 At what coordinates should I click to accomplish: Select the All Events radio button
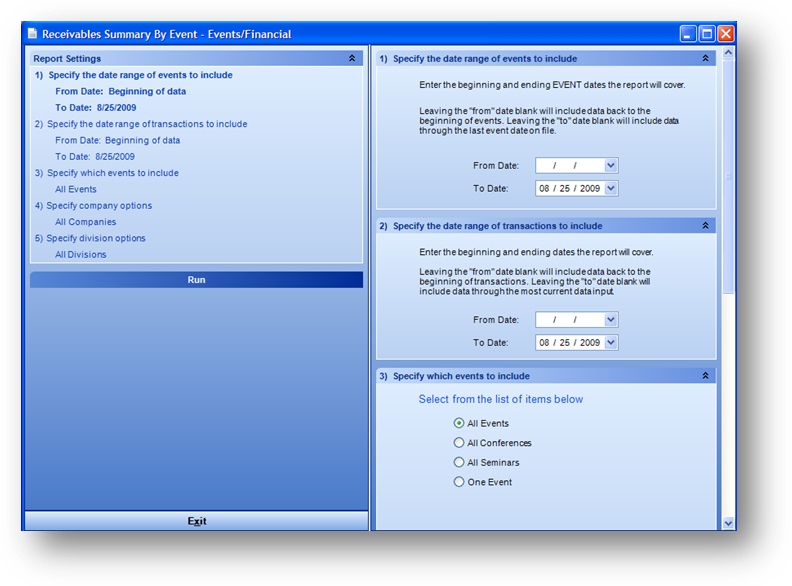pos(459,423)
